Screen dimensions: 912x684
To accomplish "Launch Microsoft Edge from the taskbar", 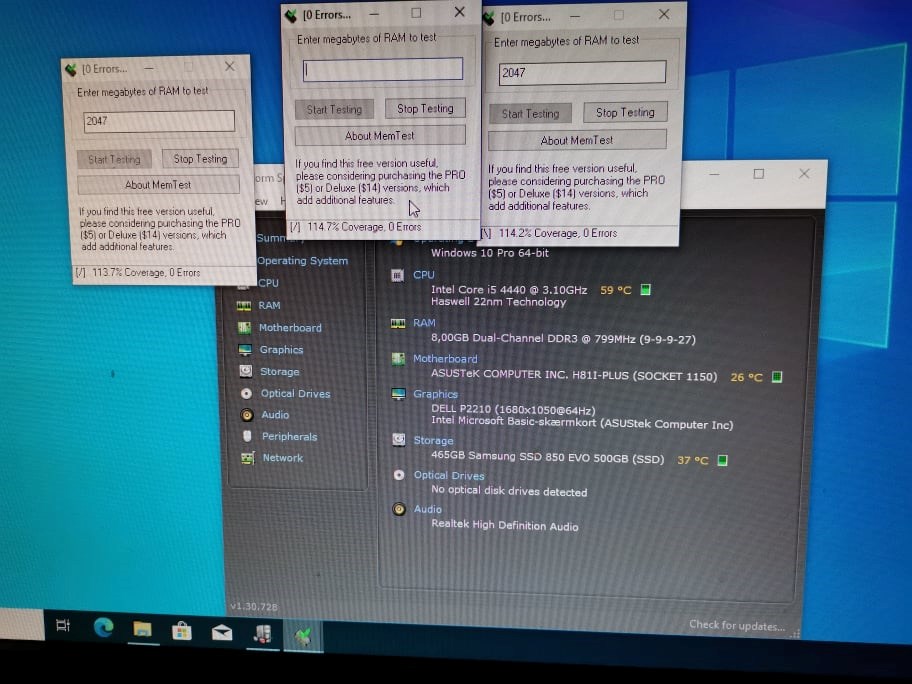I will 104,626.
